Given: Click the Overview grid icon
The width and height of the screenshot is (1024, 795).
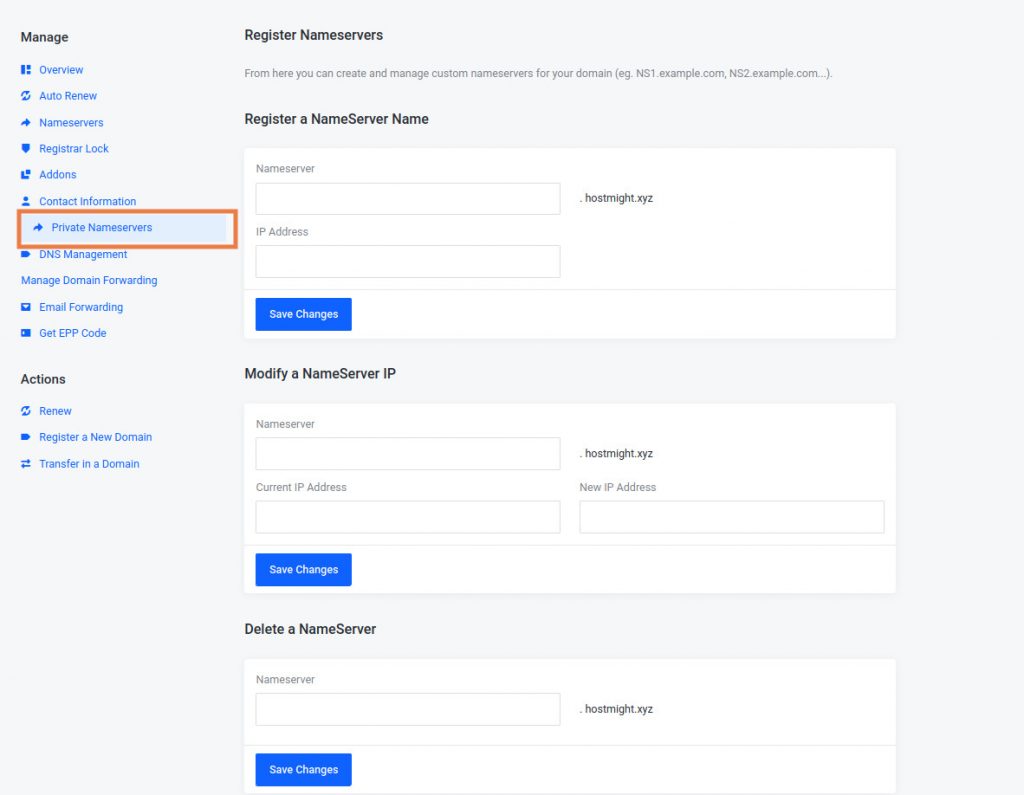Looking at the screenshot, I should [x=25, y=70].
